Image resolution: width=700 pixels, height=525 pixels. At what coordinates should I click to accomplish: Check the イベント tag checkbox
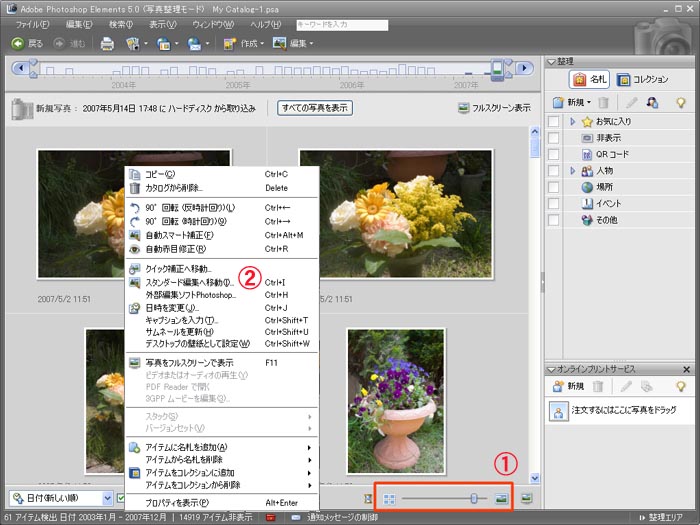pyautogui.click(x=553, y=204)
